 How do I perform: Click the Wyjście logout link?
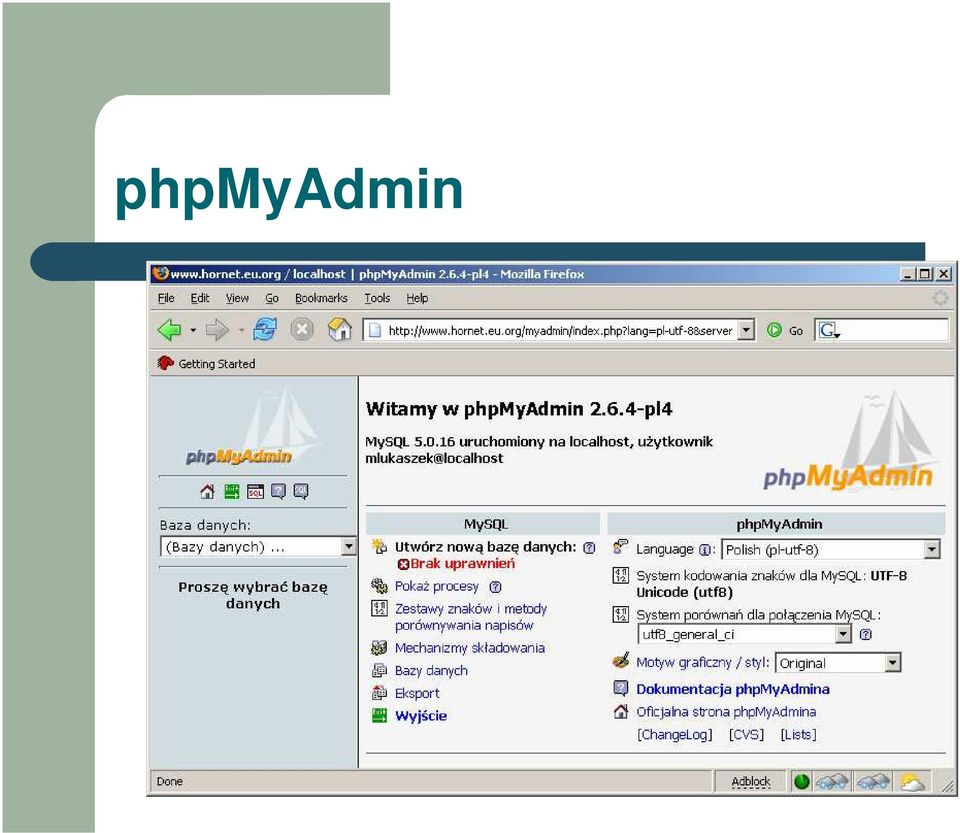(x=421, y=715)
